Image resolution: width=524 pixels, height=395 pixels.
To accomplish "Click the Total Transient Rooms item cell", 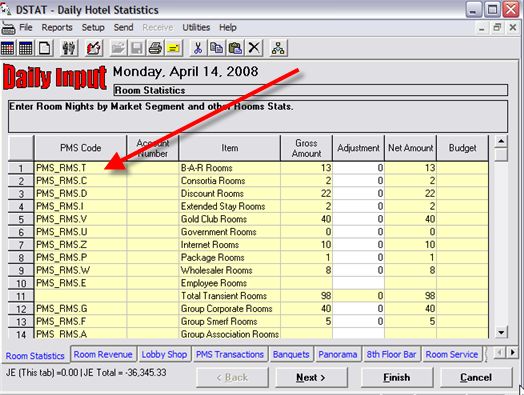I will 230,296.
